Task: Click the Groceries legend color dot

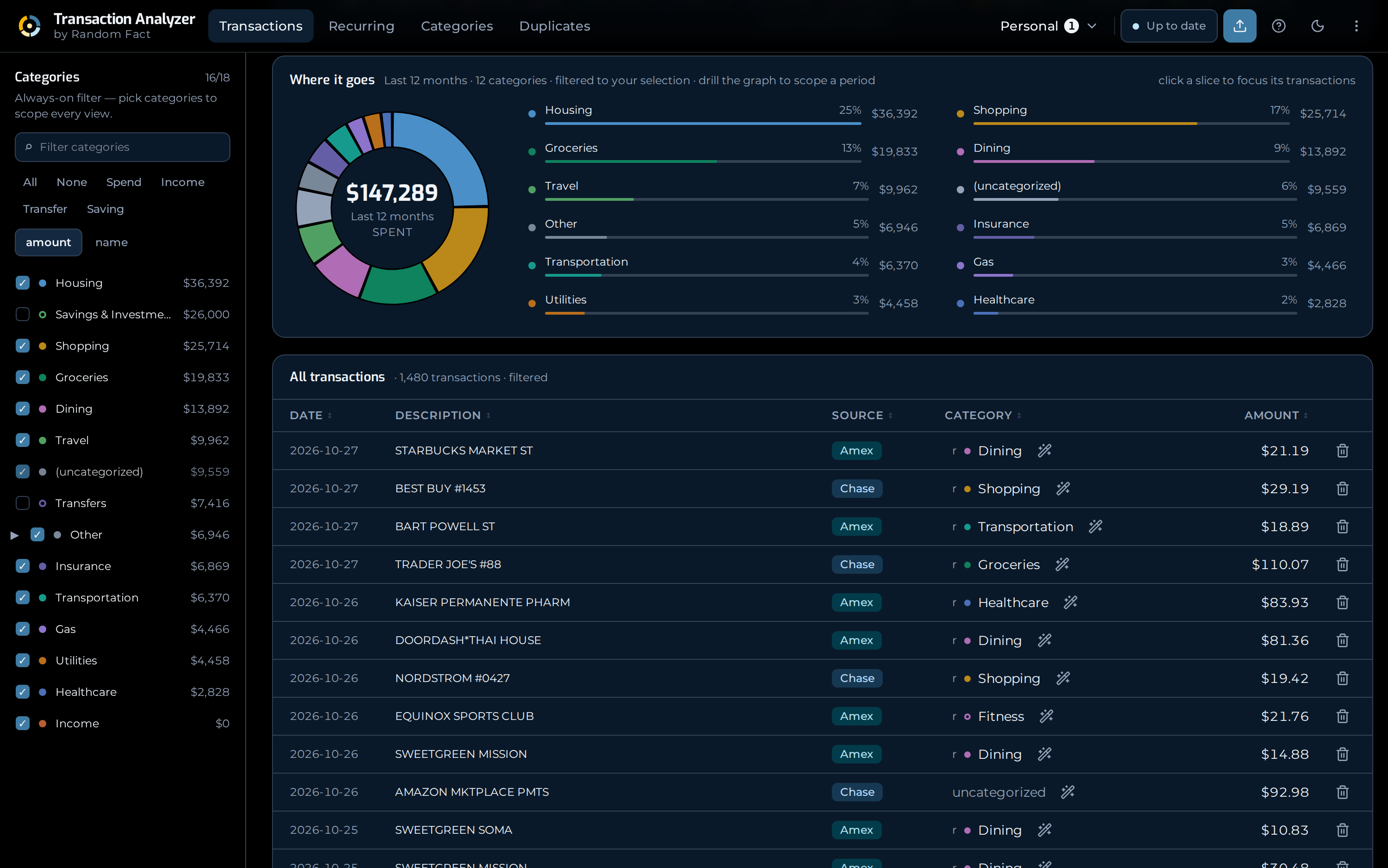Action: 532,152
